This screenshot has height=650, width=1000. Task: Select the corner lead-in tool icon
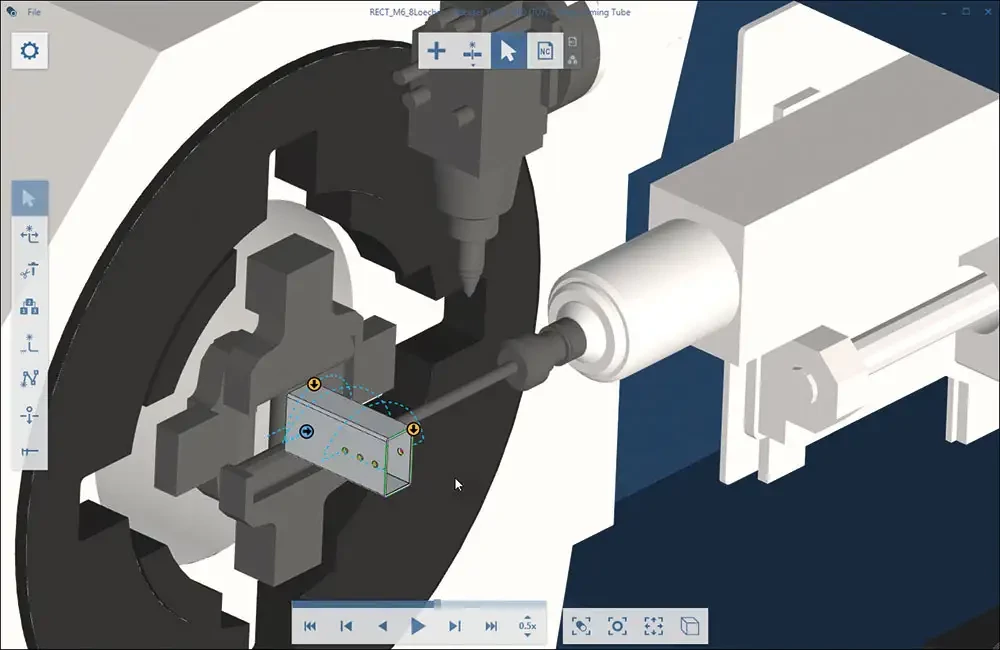29,343
